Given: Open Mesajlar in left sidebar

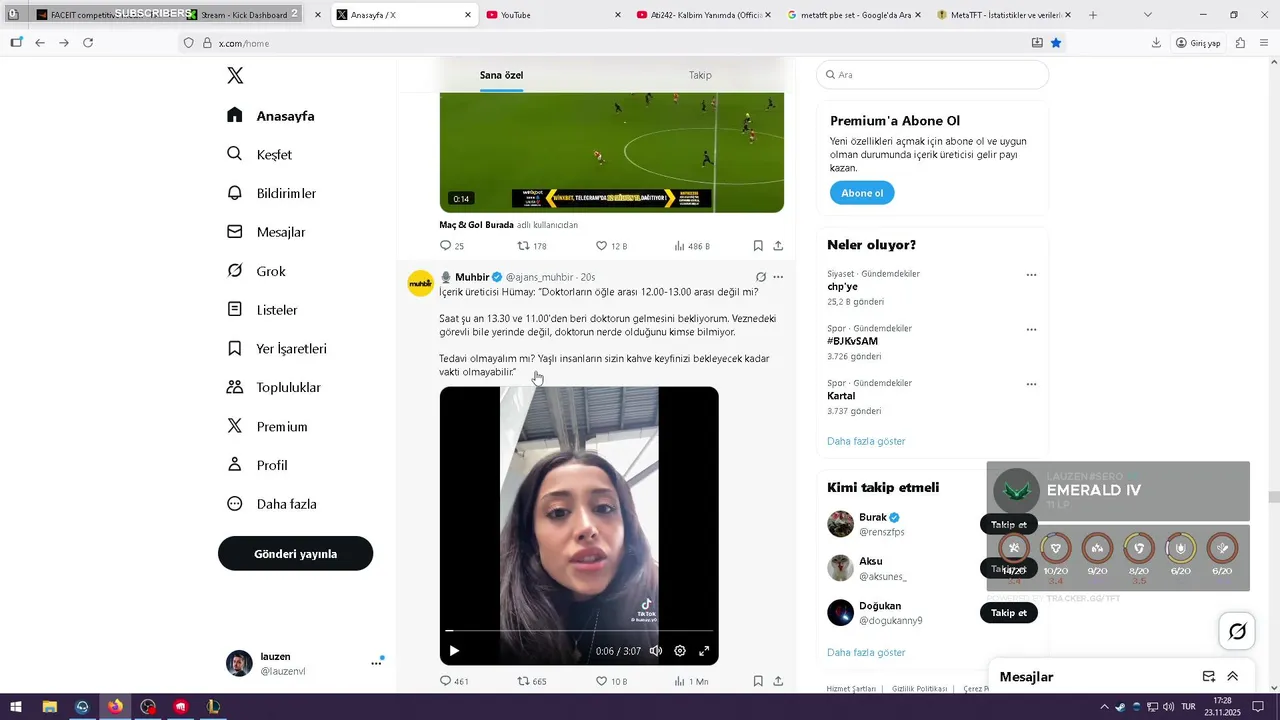Looking at the screenshot, I should tap(267, 232).
